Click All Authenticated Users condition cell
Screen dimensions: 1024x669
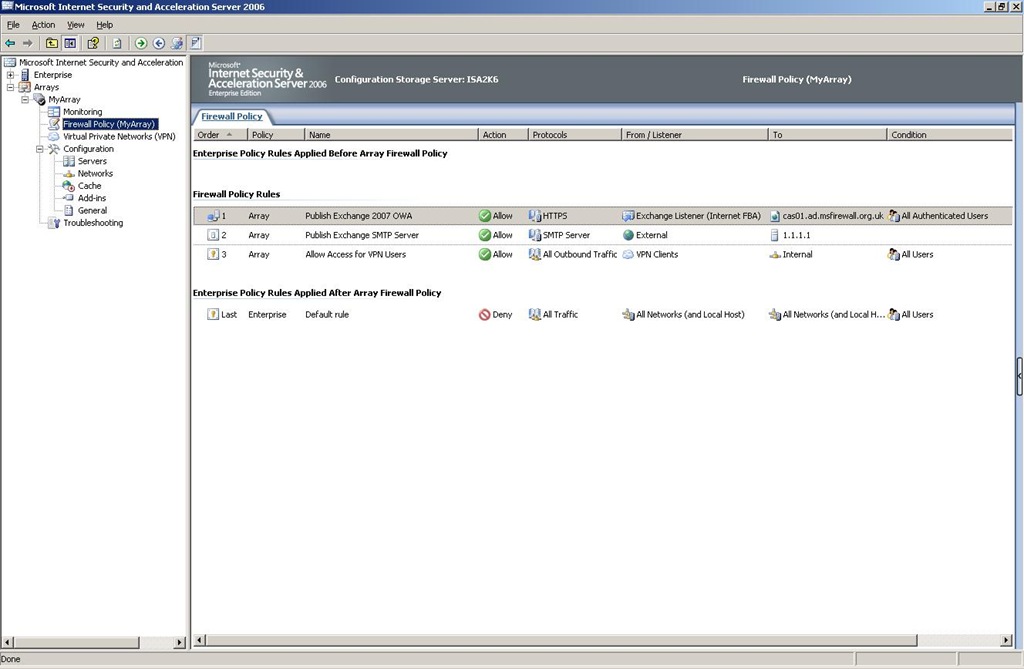938,216
